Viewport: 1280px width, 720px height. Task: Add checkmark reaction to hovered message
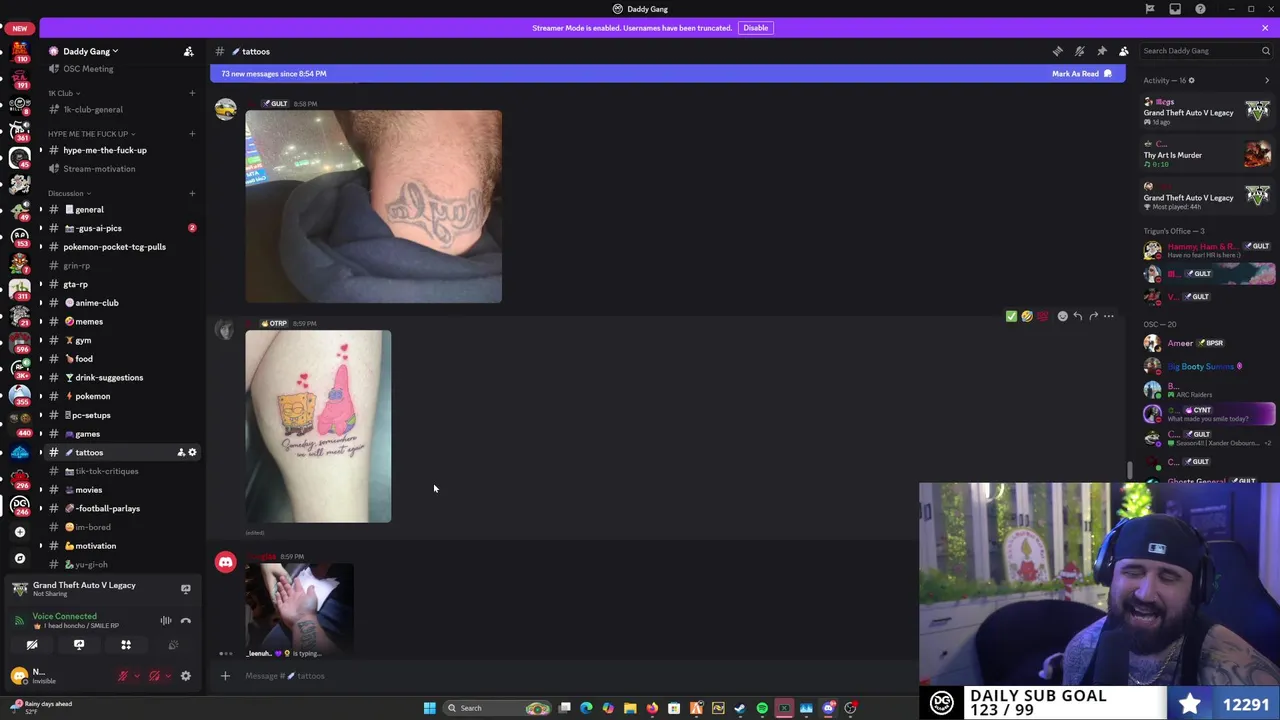(1011, 316)
